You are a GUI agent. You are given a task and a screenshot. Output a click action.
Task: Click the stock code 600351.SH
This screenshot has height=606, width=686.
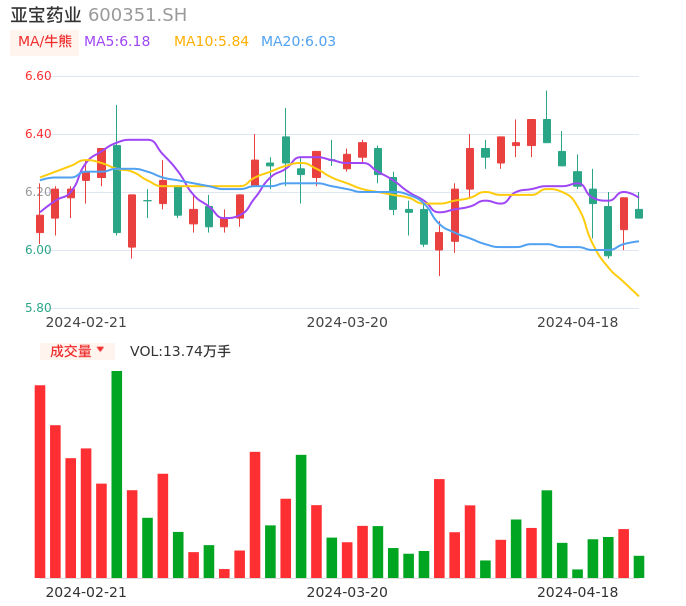(137, 15)
